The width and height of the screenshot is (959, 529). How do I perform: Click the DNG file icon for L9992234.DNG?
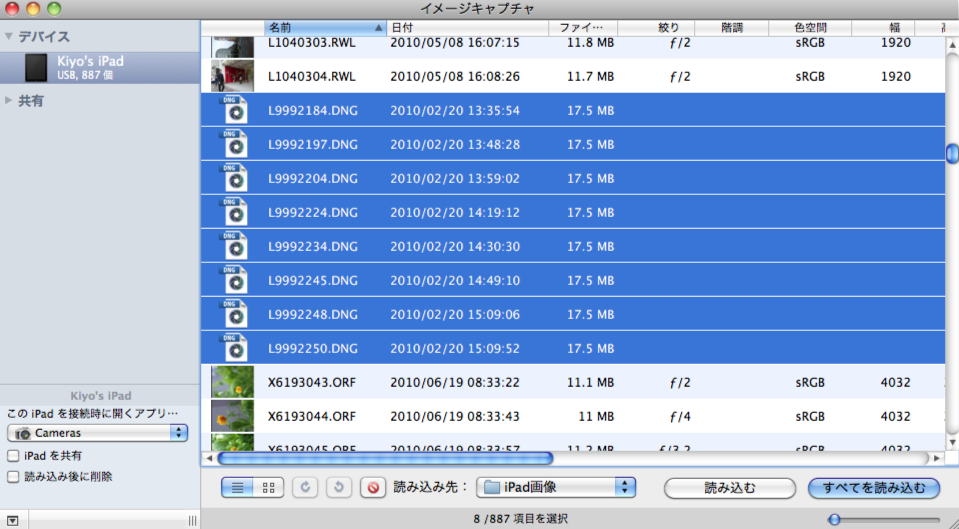[x=233, y=246]
